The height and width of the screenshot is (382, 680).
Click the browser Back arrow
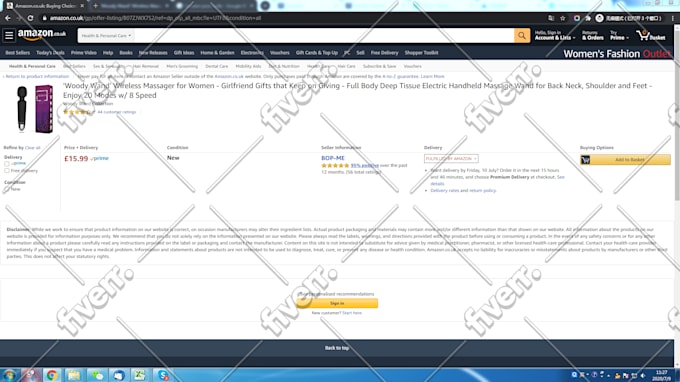pos(8,18)
